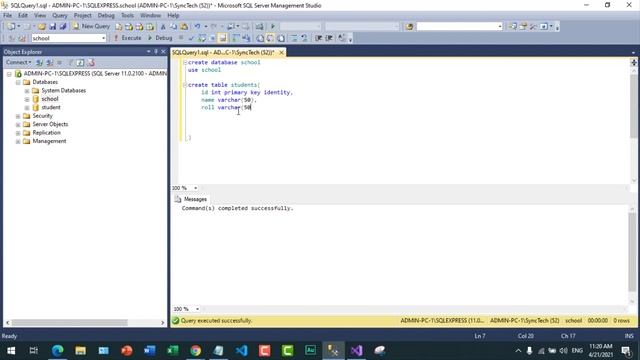The height and width of the screenshot is (360, 640).
Task: Click the Save All icon
Action: pyautogui.click(x=63, y=27)
